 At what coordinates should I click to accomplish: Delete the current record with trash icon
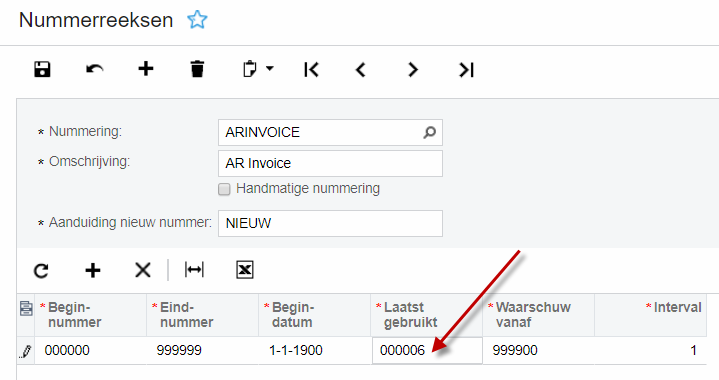197,69
